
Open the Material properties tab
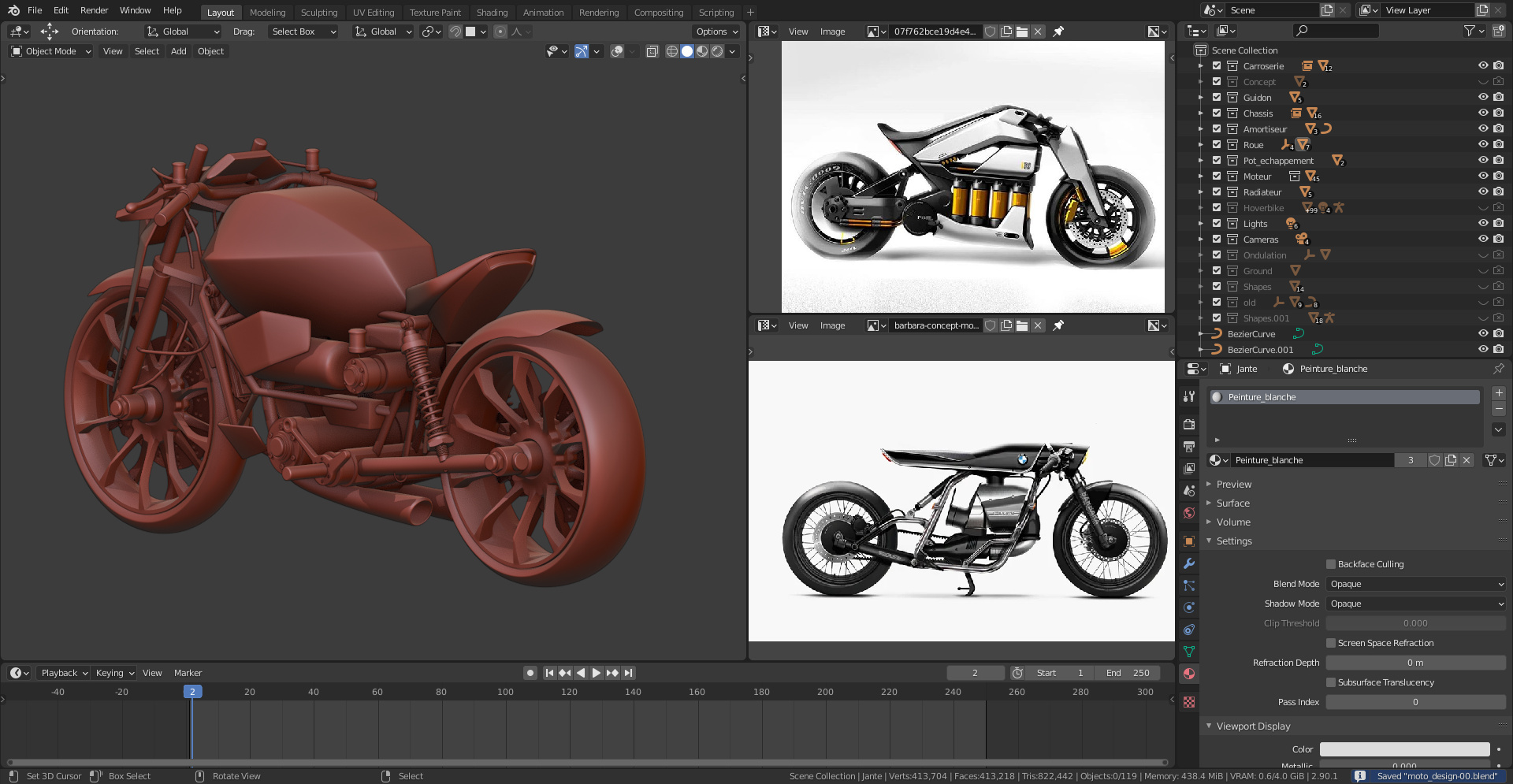pyautogui.click(x=1189, y=673)
